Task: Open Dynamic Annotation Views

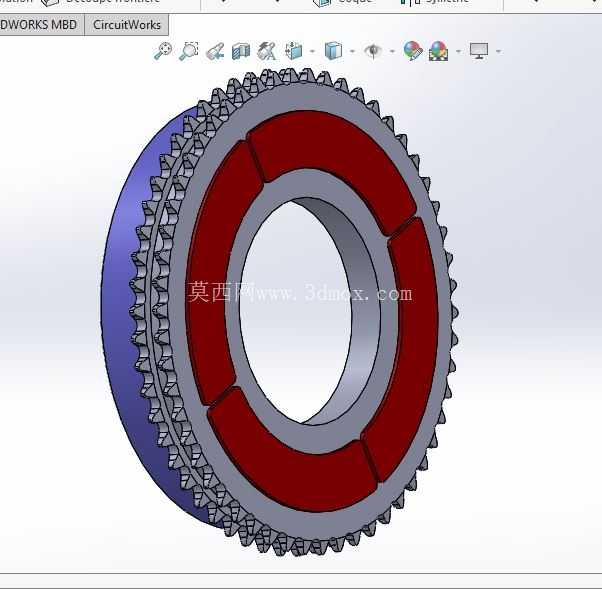Action: [267, 51]
